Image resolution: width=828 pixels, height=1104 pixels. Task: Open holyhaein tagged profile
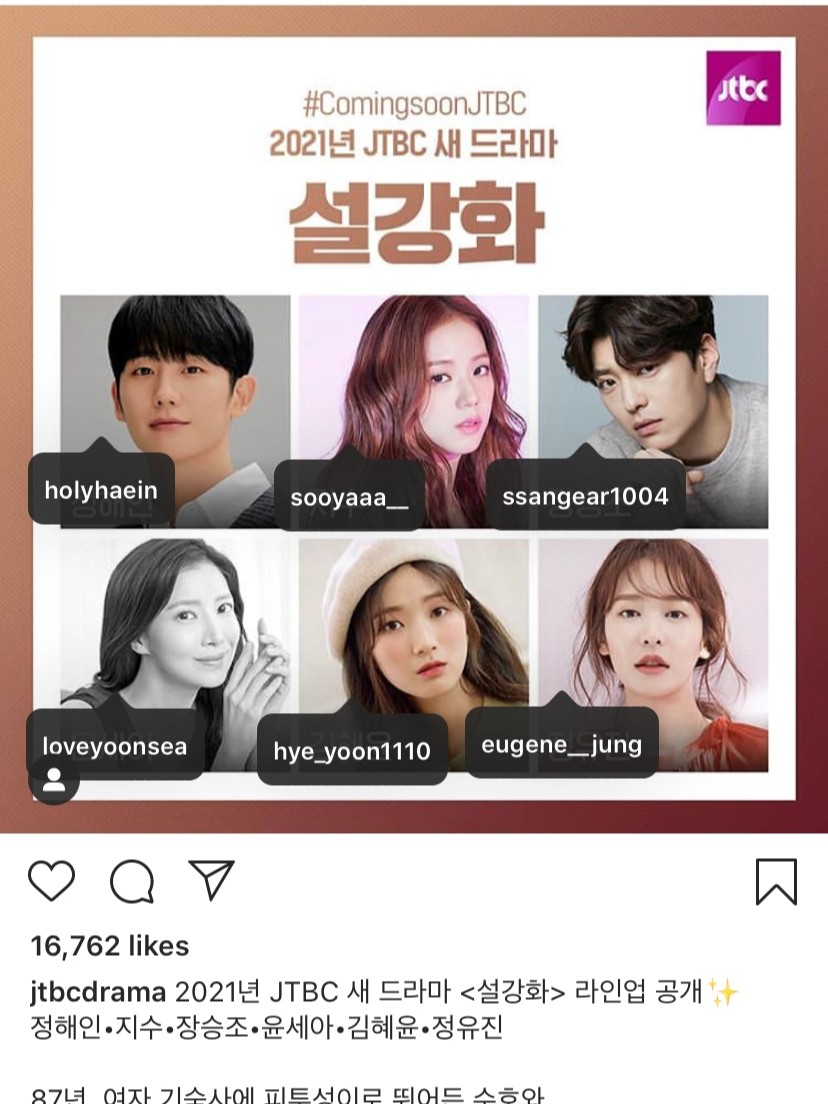point(101,490)
